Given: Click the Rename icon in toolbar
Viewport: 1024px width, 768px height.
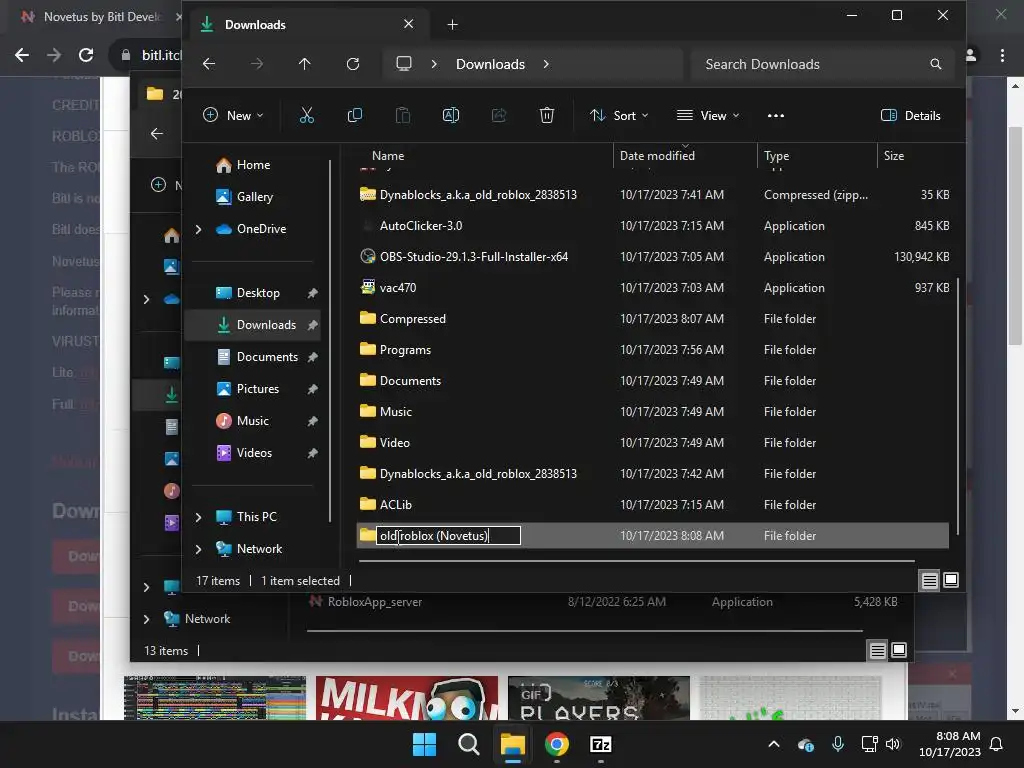Looking at the screenshot, I should pyautogui.click(x=451, y=116).
